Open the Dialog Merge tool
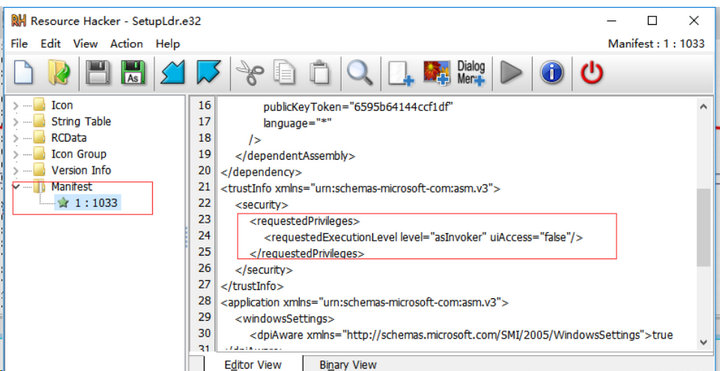Viewport: 720px width, 371px height. (x=471, y=73)
